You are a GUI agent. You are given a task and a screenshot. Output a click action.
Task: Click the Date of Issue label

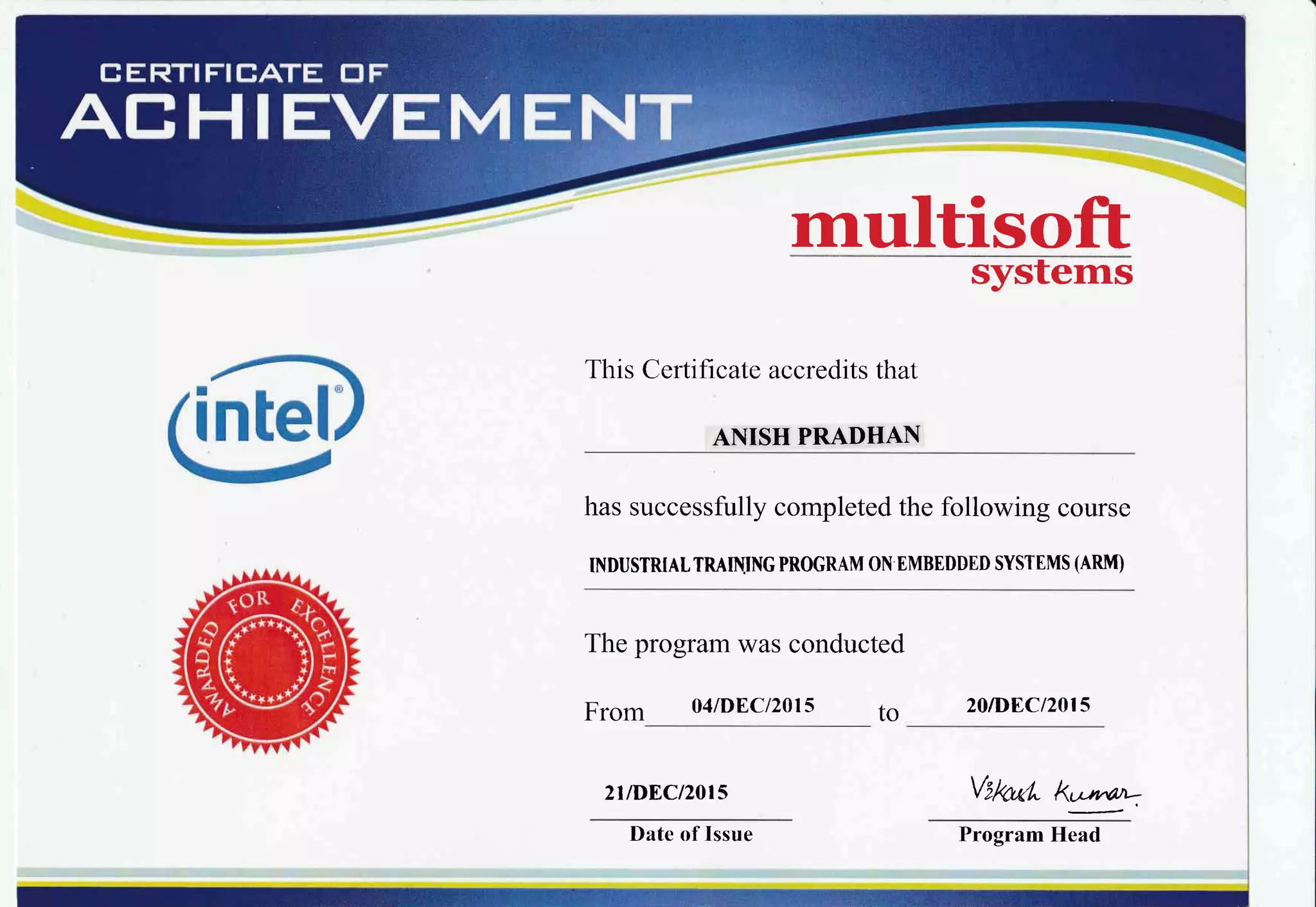(x=691, y=834)
